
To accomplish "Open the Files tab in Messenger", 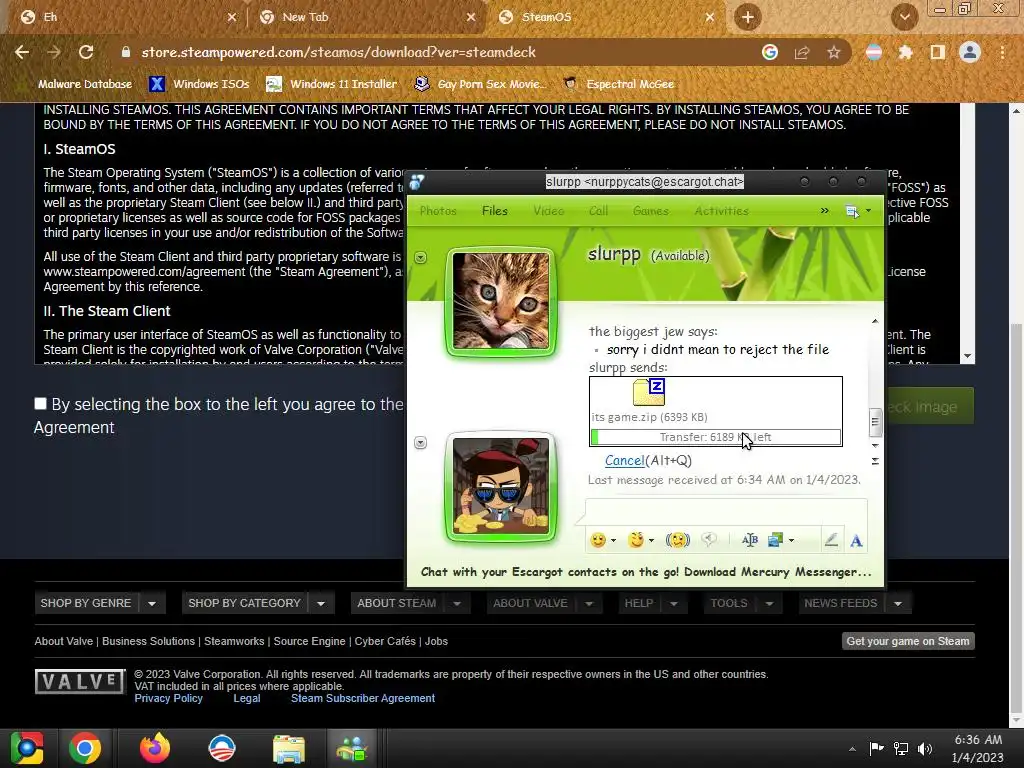I will tap(494, 211).
